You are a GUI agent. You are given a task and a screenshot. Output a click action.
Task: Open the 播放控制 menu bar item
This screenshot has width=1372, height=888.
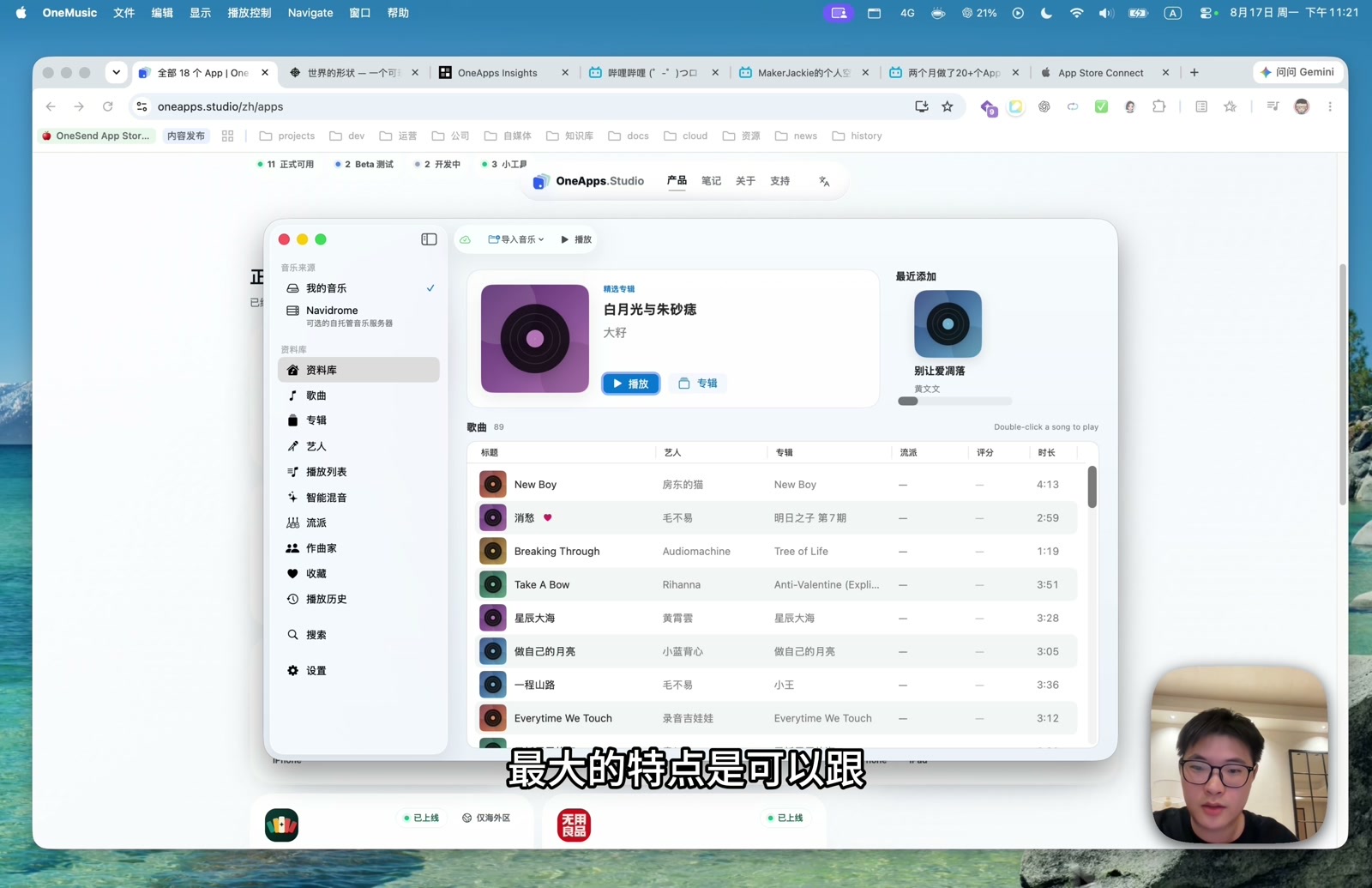(249, 13)
